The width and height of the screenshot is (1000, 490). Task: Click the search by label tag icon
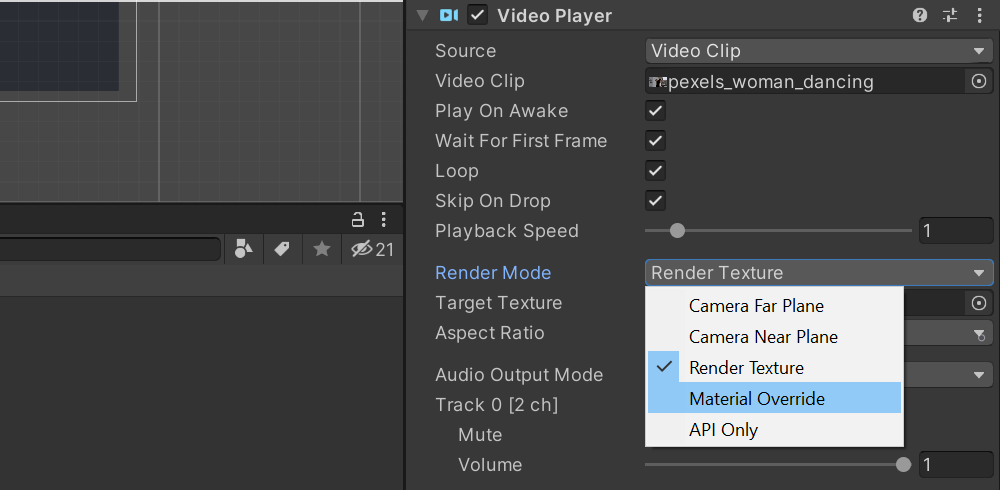[x=282, y=249]
